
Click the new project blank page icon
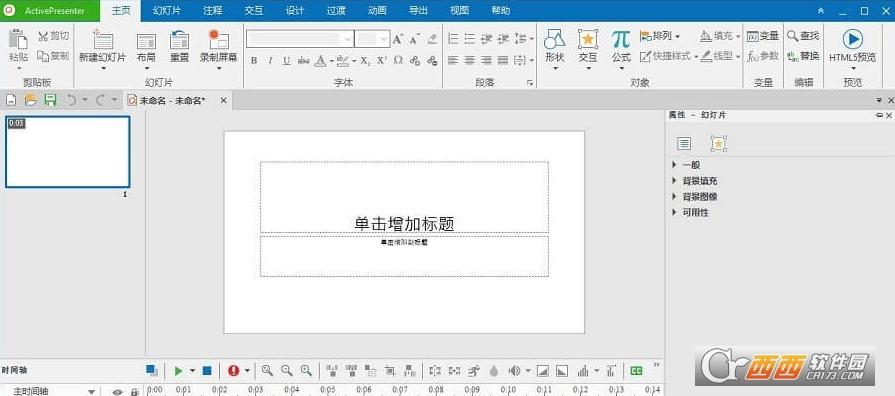(x=11, y=100)
